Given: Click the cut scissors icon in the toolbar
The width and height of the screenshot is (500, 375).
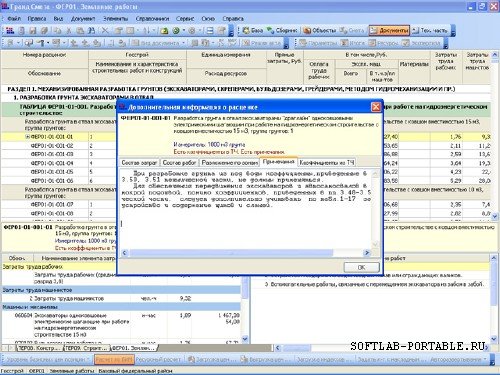Looking at the screenshot, I should click(69, 31).
